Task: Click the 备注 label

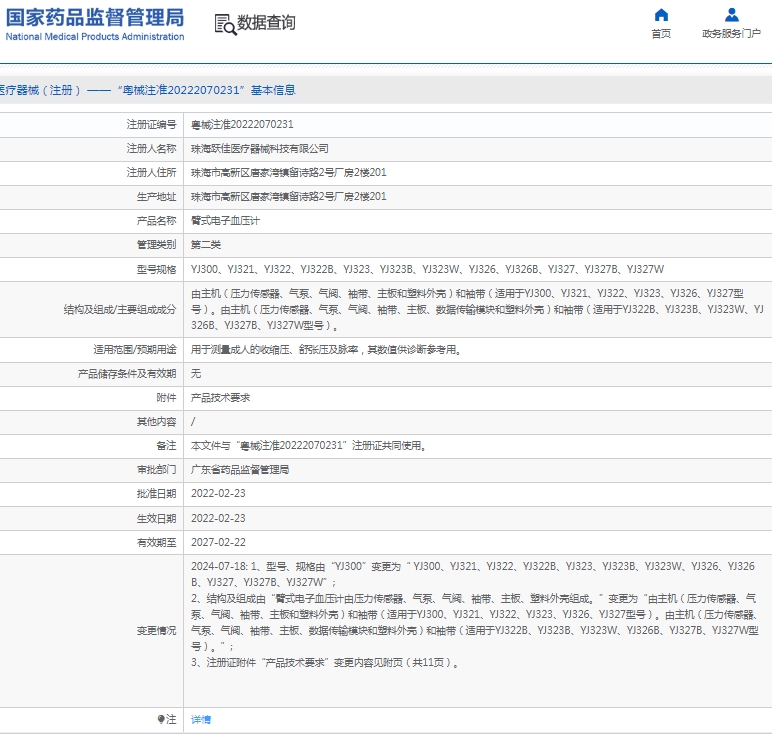Action: [166, 446]
